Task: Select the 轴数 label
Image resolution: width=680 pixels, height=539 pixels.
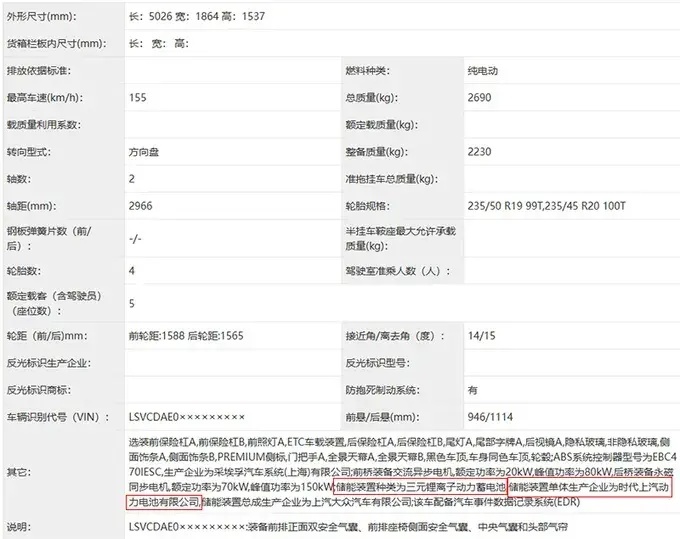Action: [x=18, y=179]
